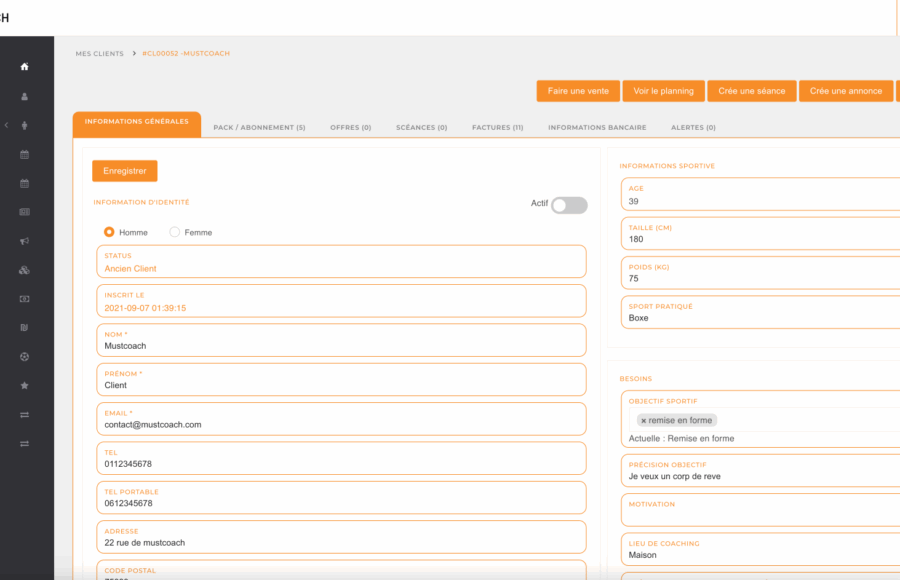This screenshot has height=580, width=900.
Task: Select the Homme radio button
Action: (109, 232)
